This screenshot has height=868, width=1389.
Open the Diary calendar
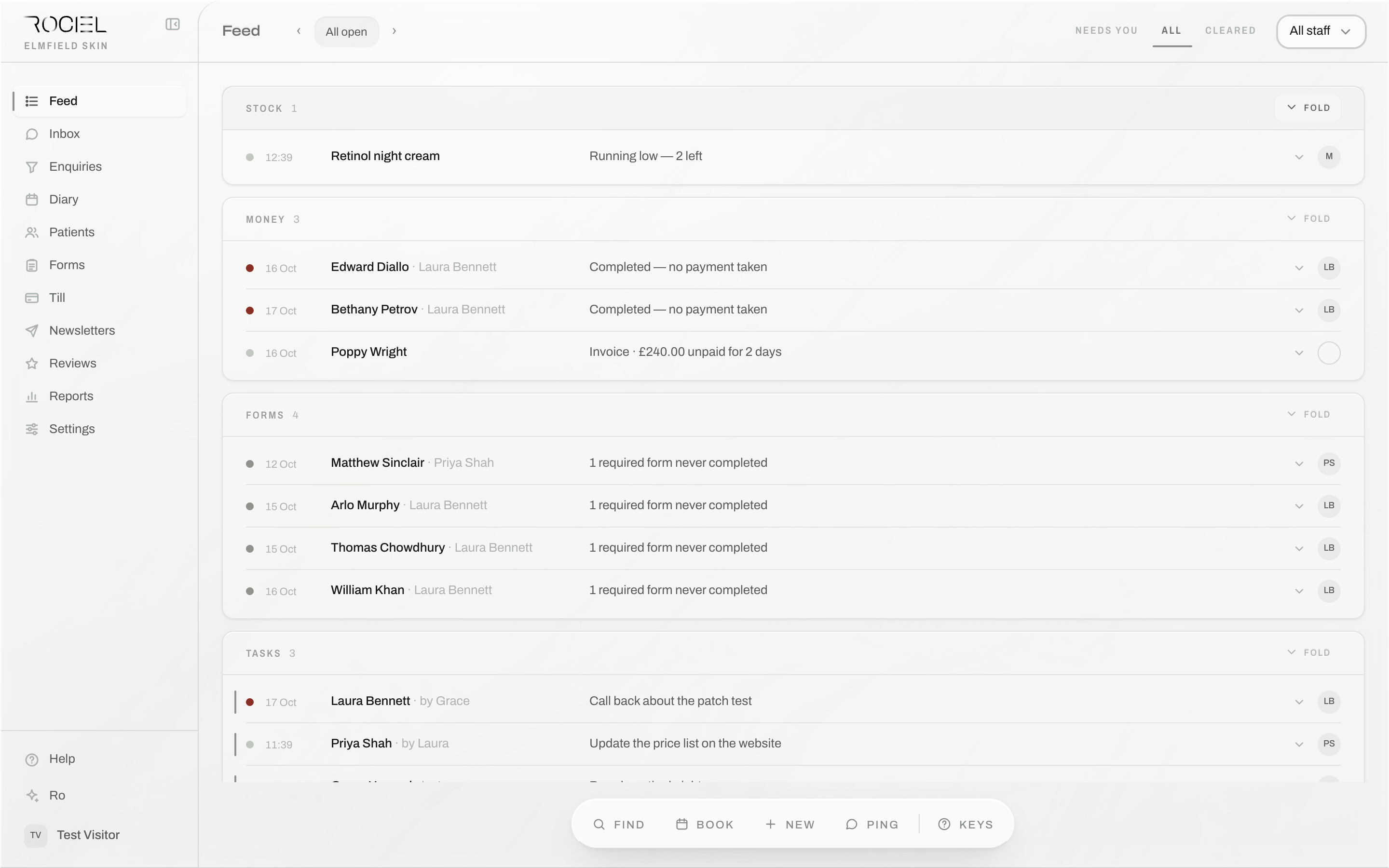[x=99, y=199]
